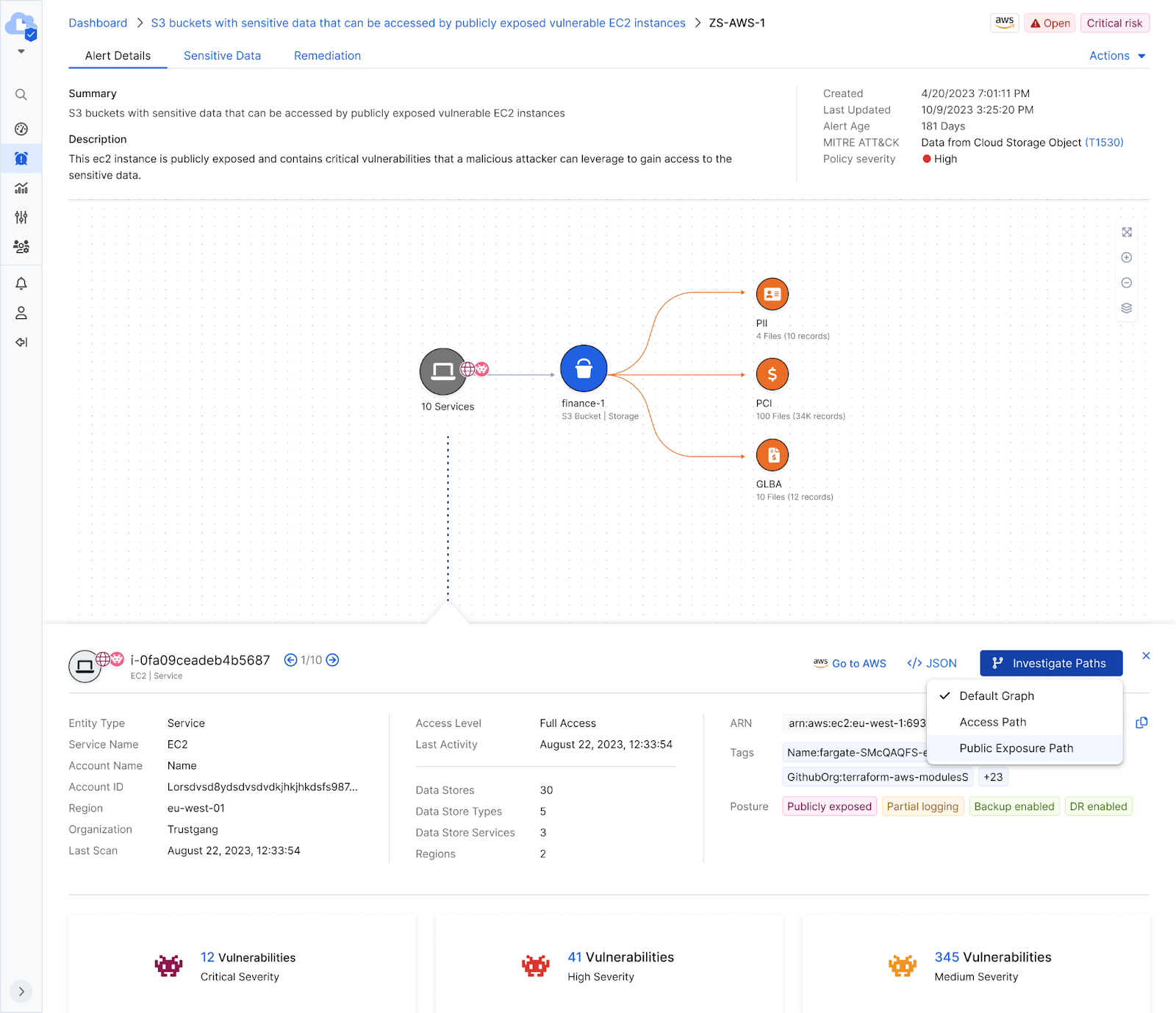Go to next service using right arrow

click(332, 660)
